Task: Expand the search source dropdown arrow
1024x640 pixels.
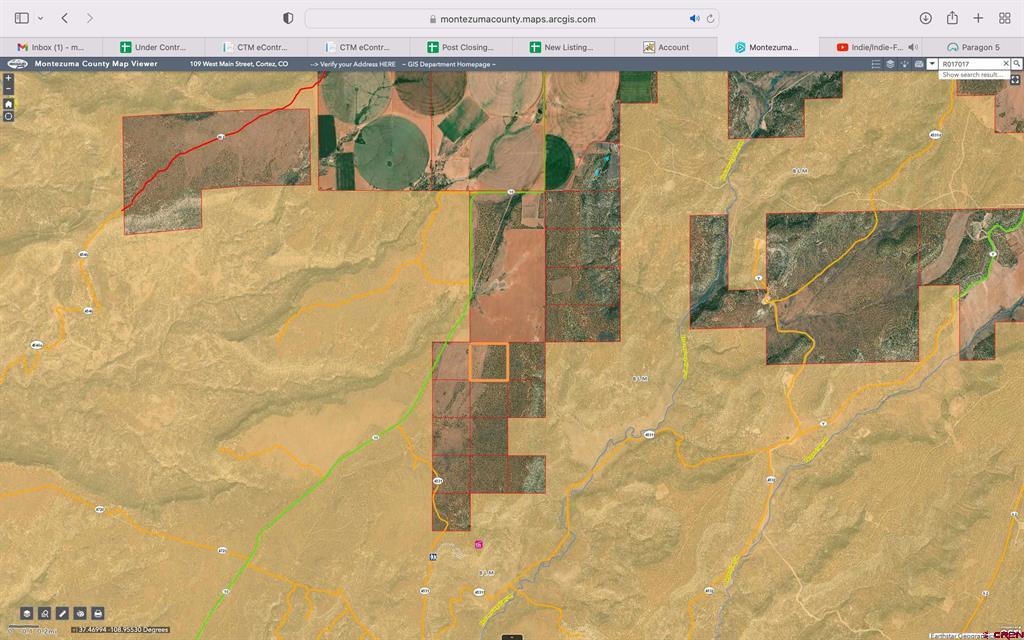Action: tap(932, 64)
